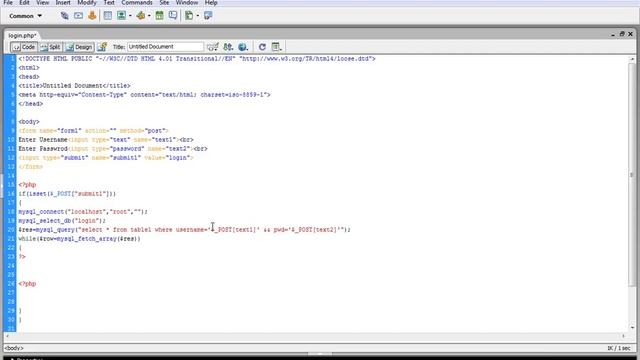Click the 1K / 1 sec status text
Viewport: 640px width, 360px height.
[x=619, y=348]
